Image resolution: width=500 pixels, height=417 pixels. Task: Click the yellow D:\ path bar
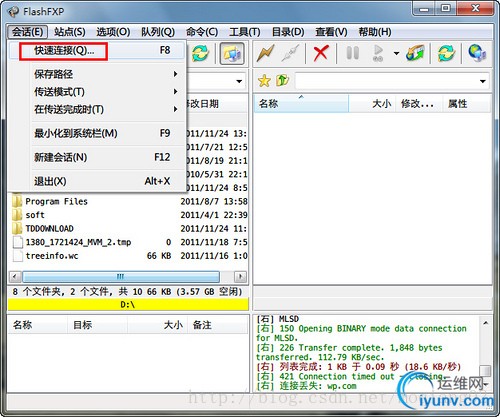click(x=128, y=304)
